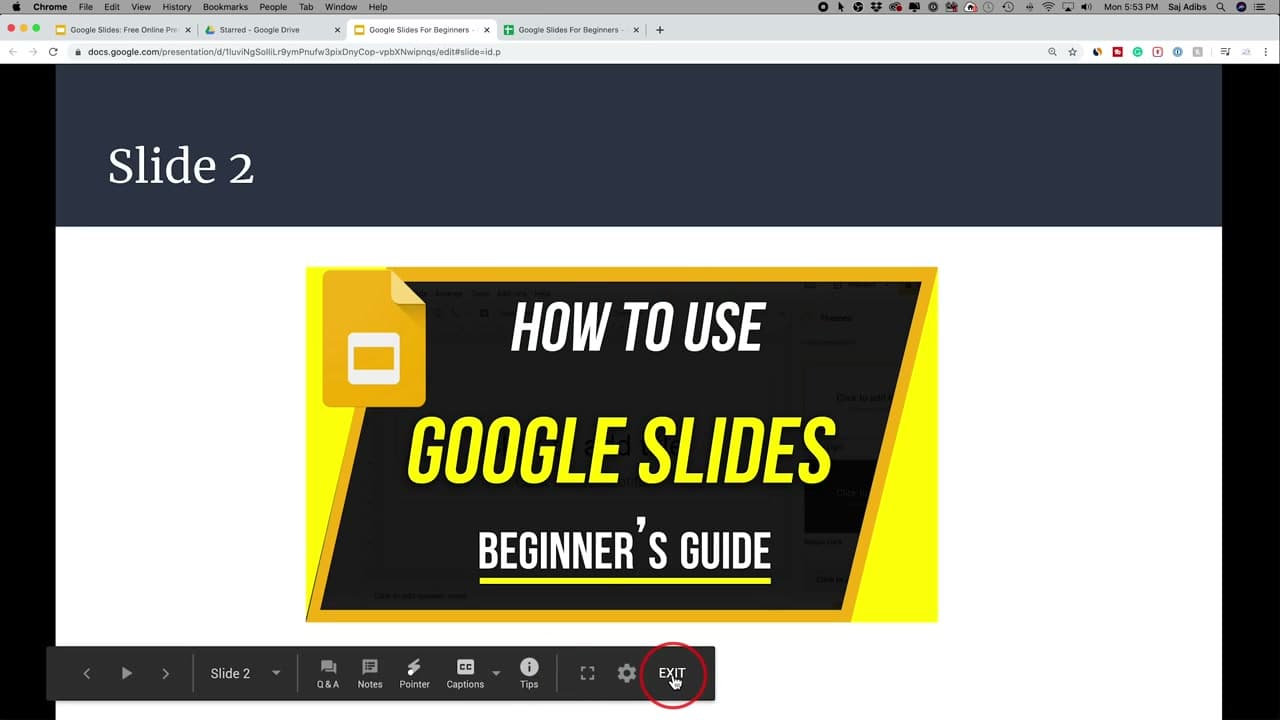The image size is (1280, 720).
Task: Toggle Captions on
Action: pyautogui.click(x=465, y=674)
